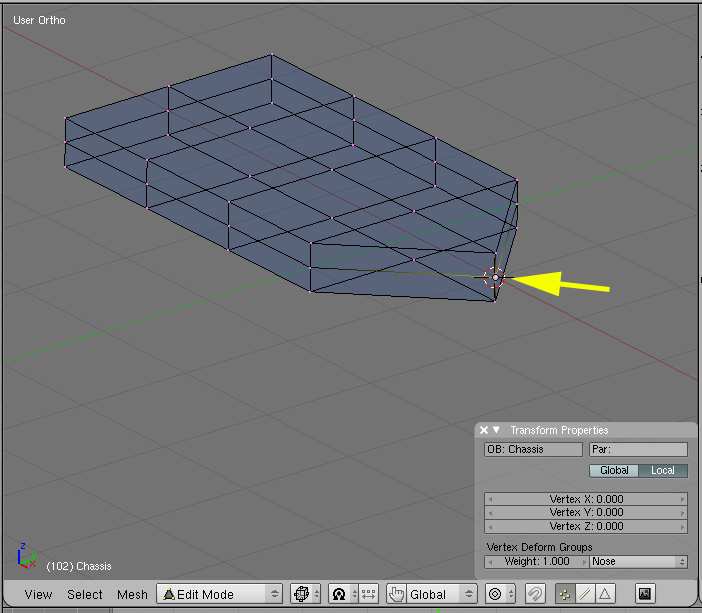Switch Transform Properties to Global coordinates
The width and height of the screenshot is (702, 613).
614,470
